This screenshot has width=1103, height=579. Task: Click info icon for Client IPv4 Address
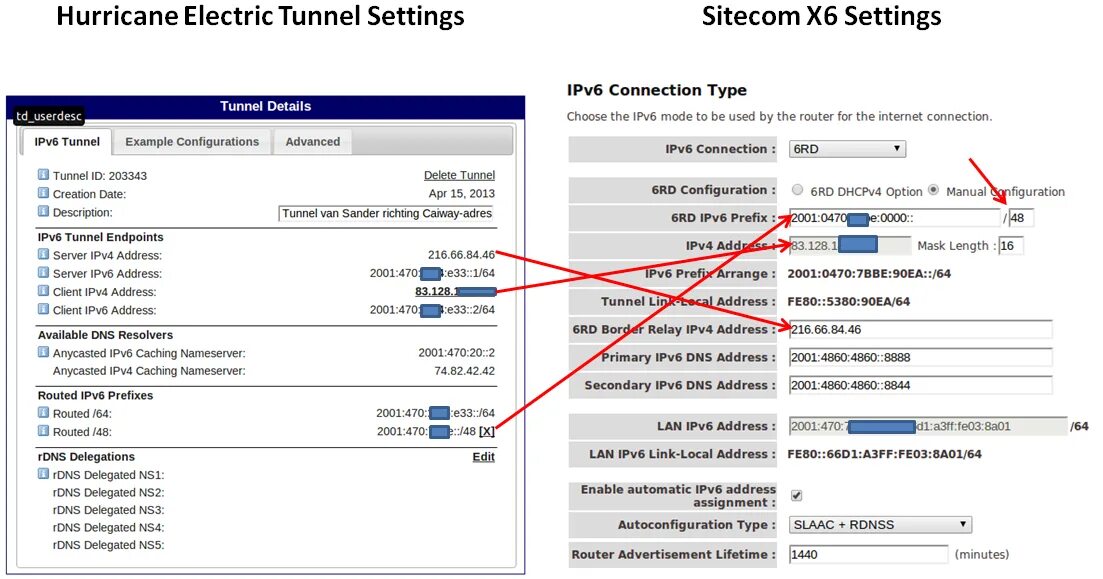point(43,291)
